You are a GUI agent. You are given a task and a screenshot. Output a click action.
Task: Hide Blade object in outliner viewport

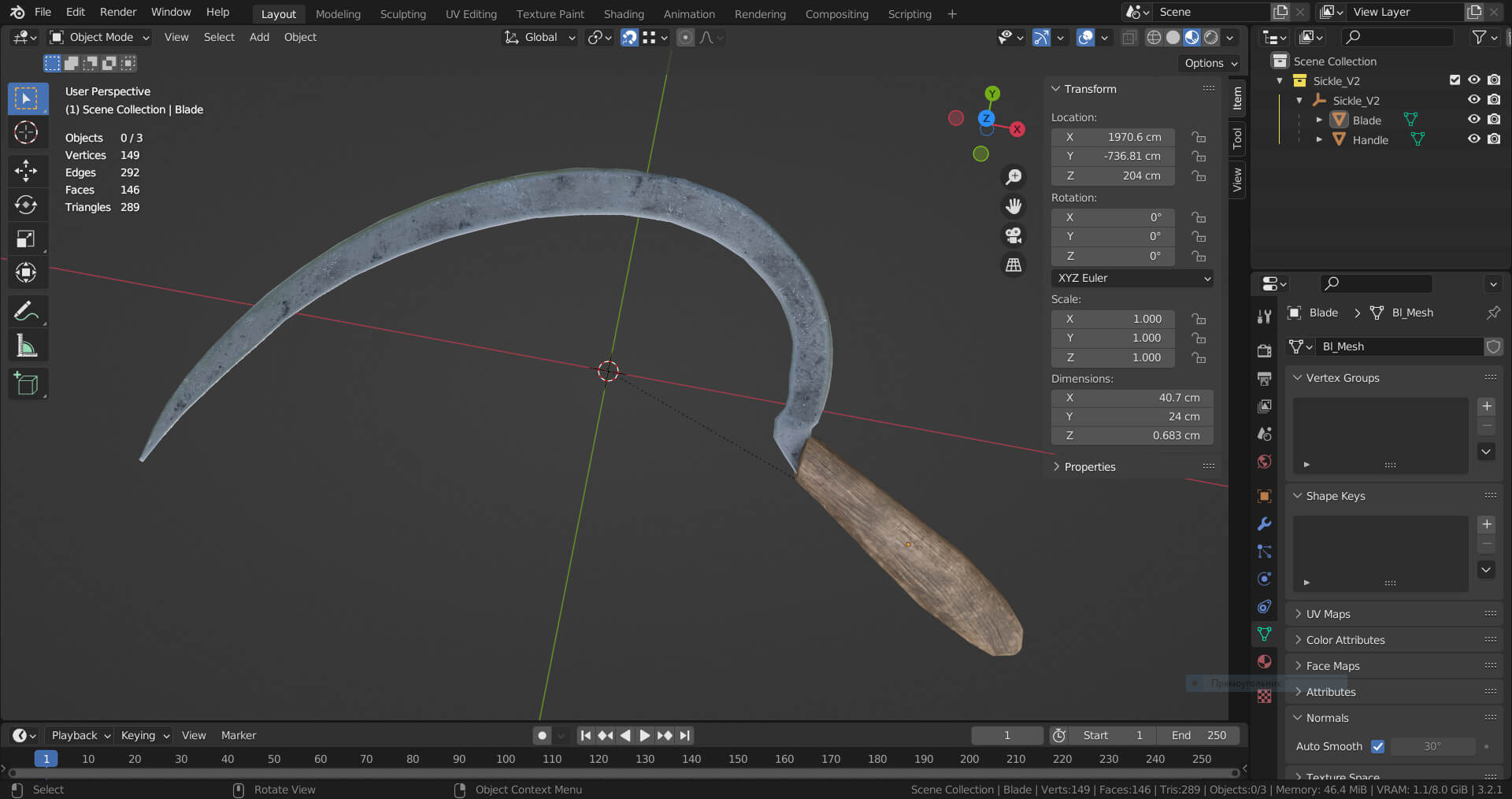click(1474, 120)
